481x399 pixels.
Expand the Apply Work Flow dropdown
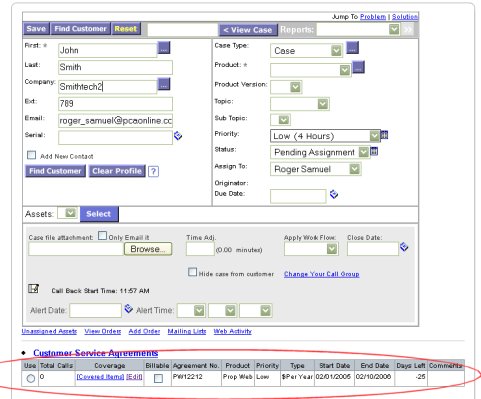[311, 249]
